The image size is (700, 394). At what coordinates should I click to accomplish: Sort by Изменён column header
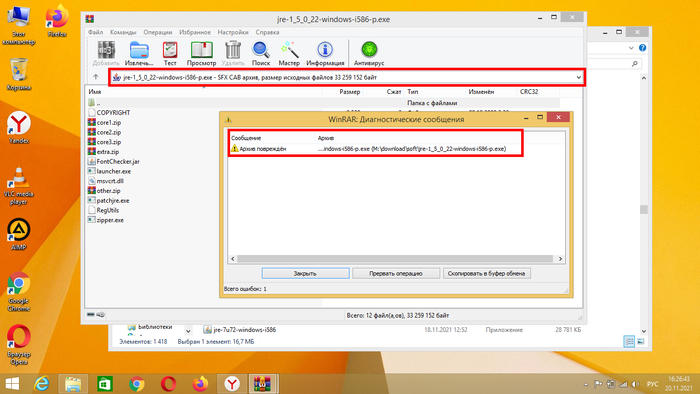(481, 91)
